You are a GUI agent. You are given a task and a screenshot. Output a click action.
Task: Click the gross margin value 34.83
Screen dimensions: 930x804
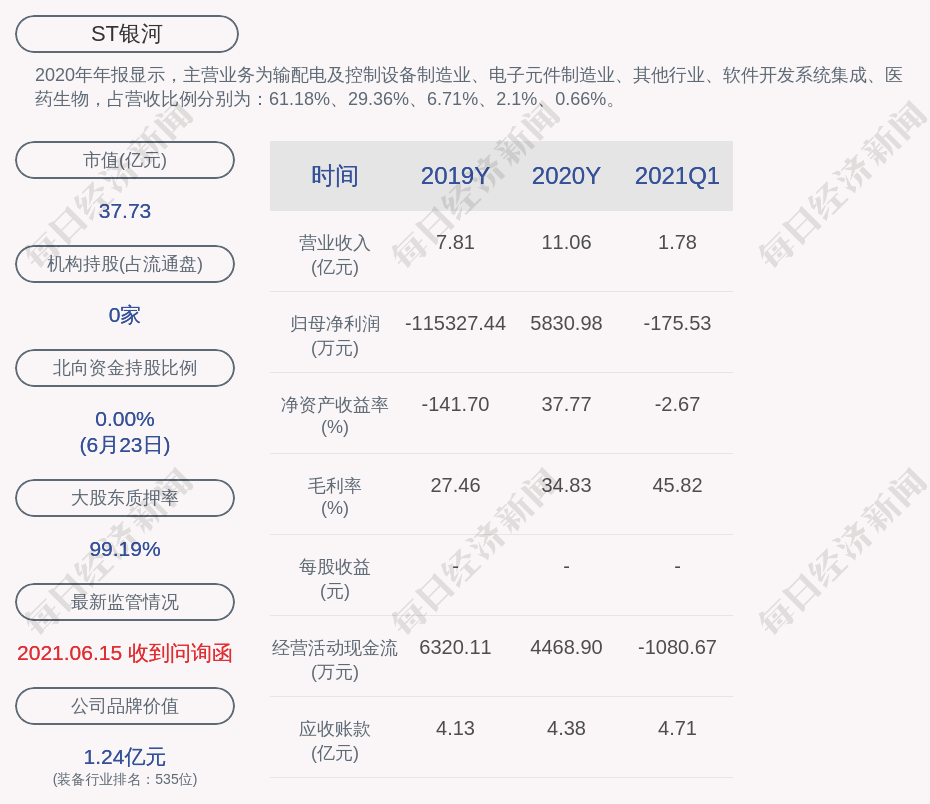point(566,486)
